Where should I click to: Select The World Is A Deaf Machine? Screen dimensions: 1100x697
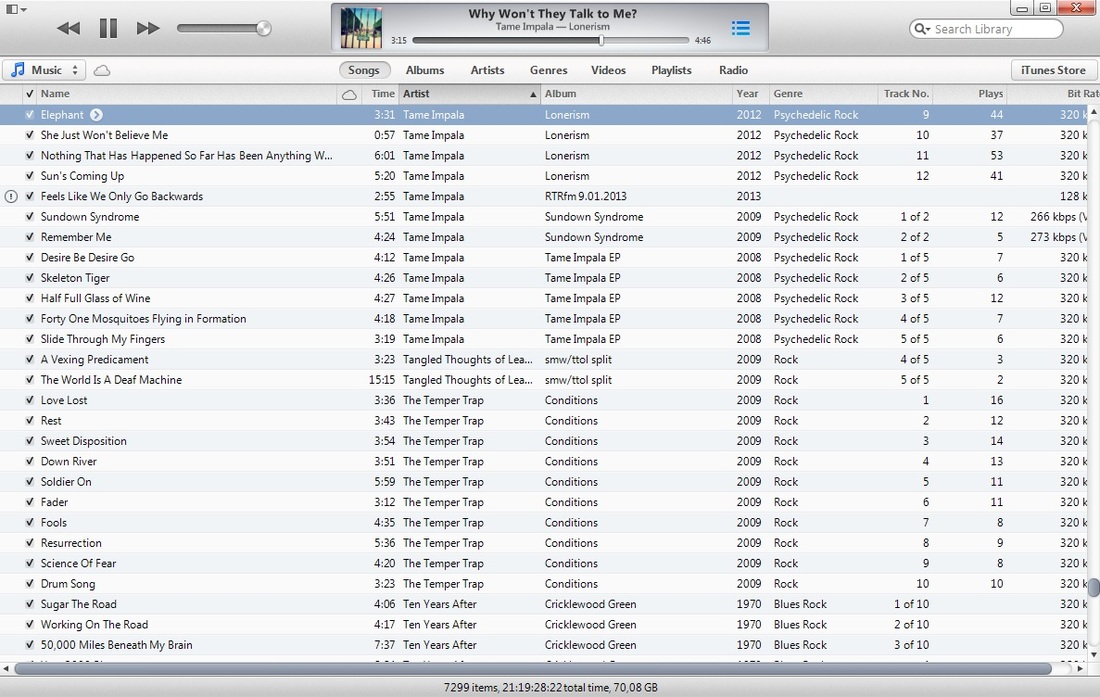tap(111, 379)
